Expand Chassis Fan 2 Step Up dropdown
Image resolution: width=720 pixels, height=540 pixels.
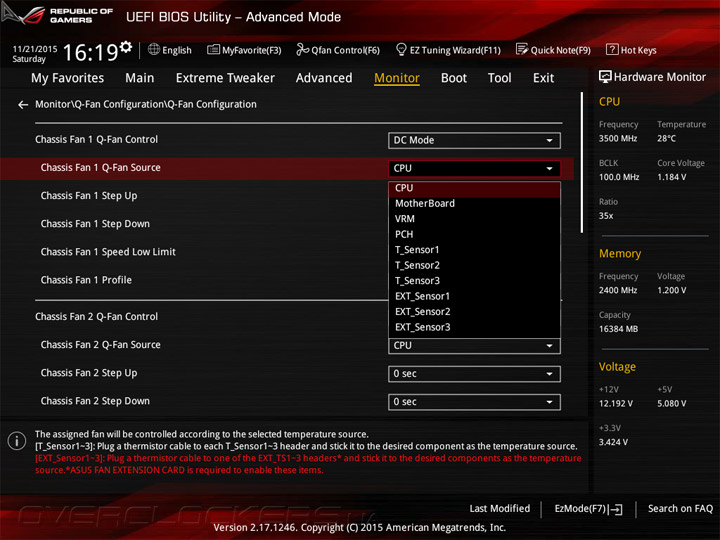coord(474,374)
